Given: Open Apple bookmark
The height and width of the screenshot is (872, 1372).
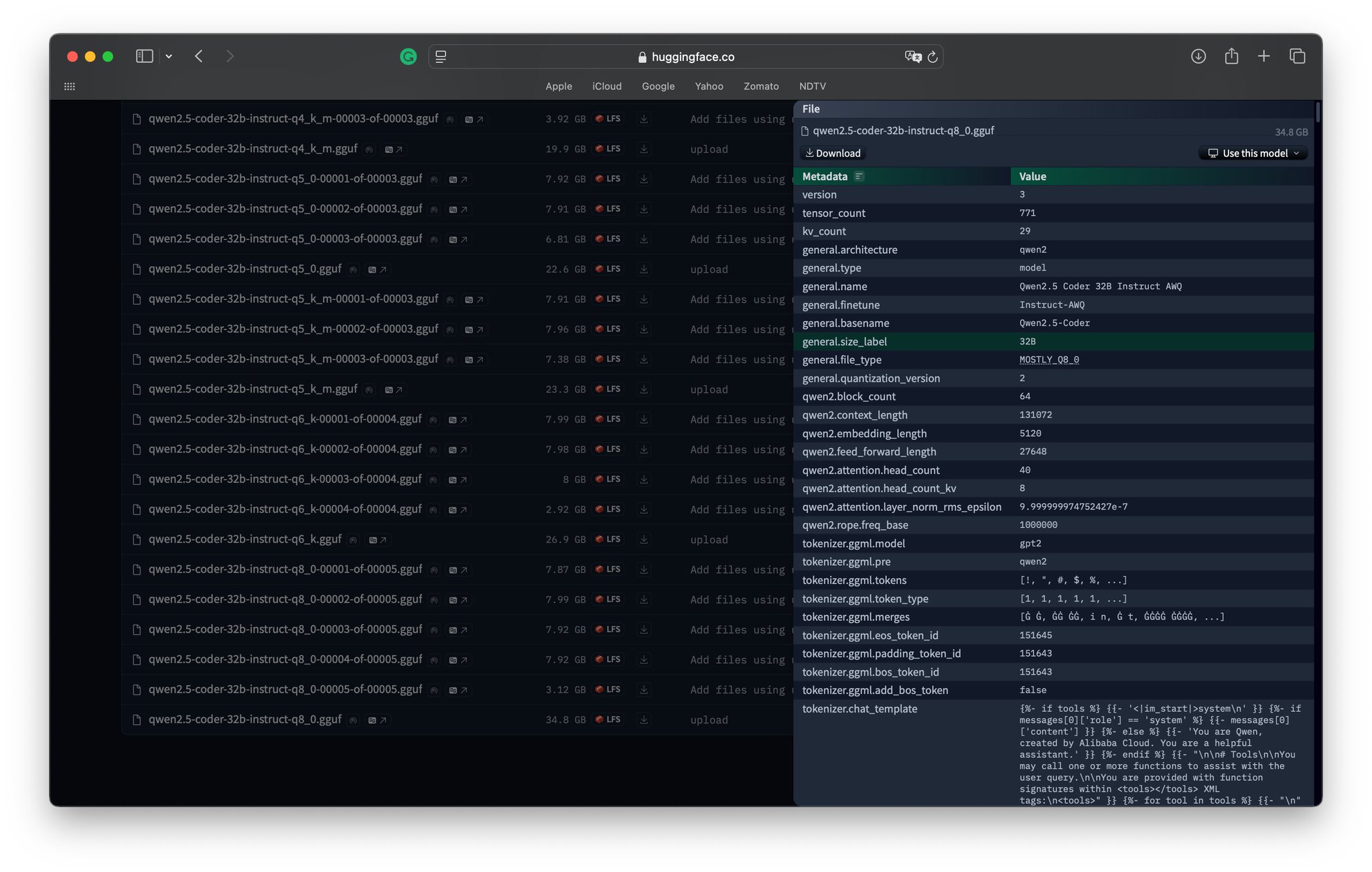Looking at the screenshot, I should [x=559, y=86].
